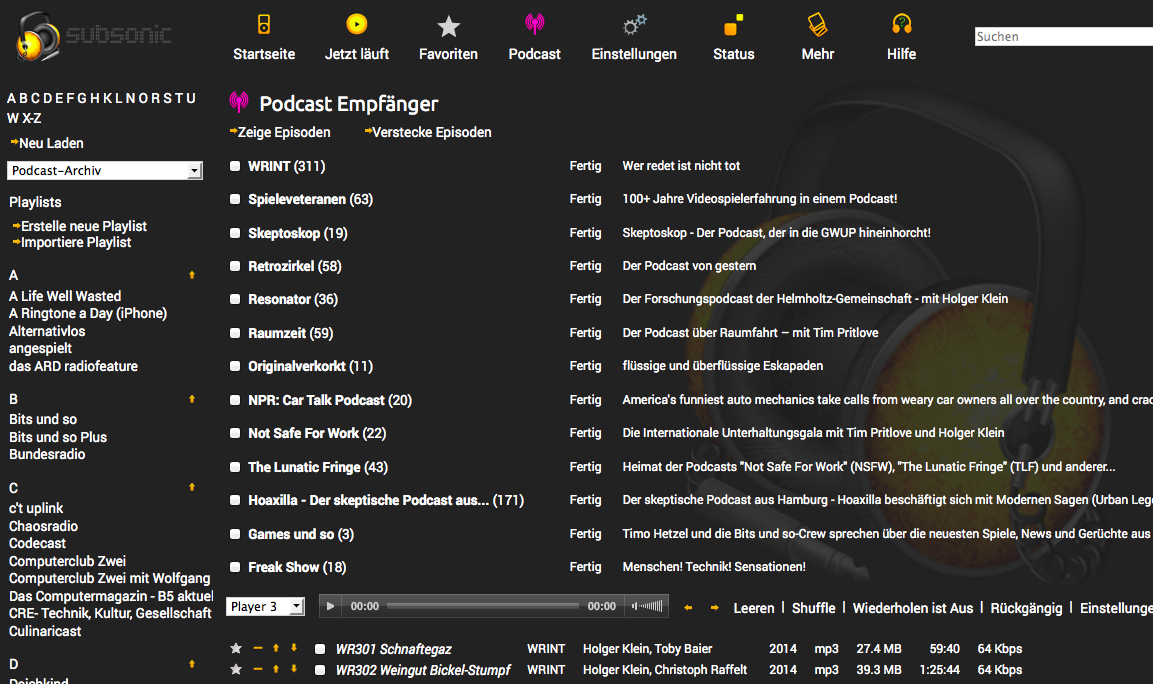Click Neu Laden in the sidebar

[x=51, y=143]
